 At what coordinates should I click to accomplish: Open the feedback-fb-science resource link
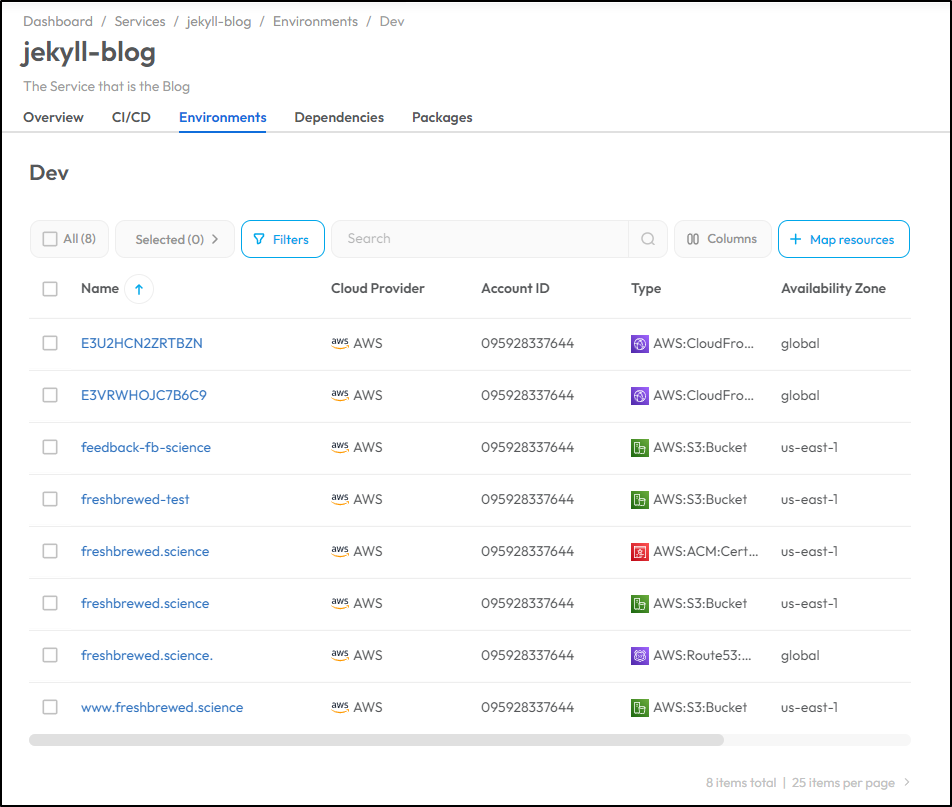[x=146, y=448]
